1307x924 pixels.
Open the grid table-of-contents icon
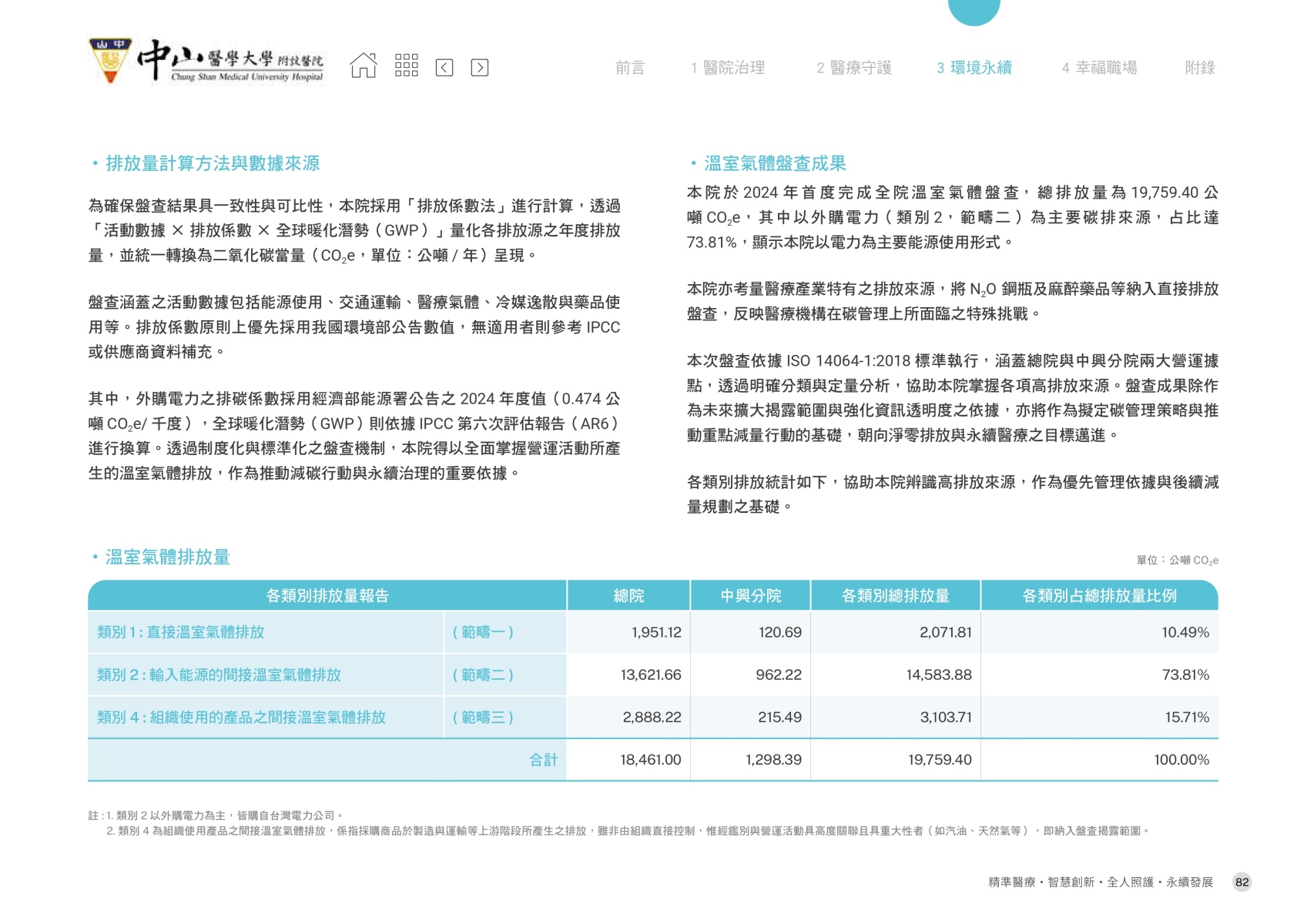pyautogui.click(x=406, y=66)
